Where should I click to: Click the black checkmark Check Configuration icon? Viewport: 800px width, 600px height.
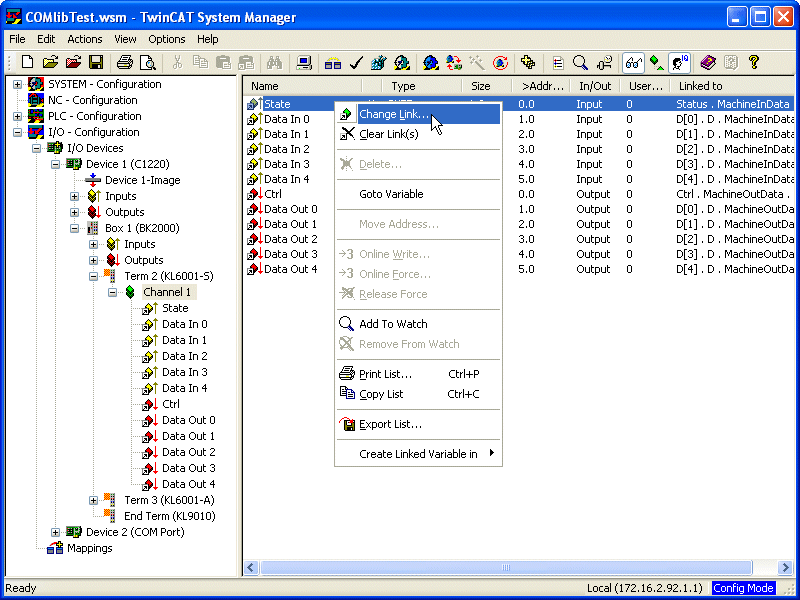pyautogui.click(x=356, y=63)
